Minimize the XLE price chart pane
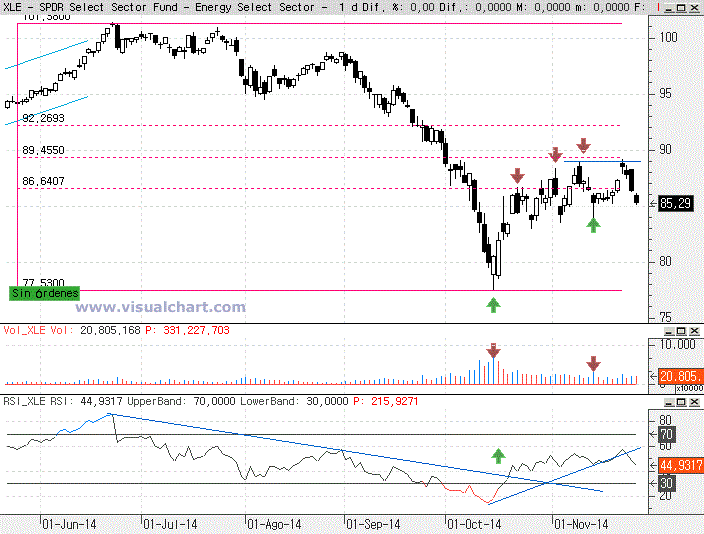 (x=669, y=8)
